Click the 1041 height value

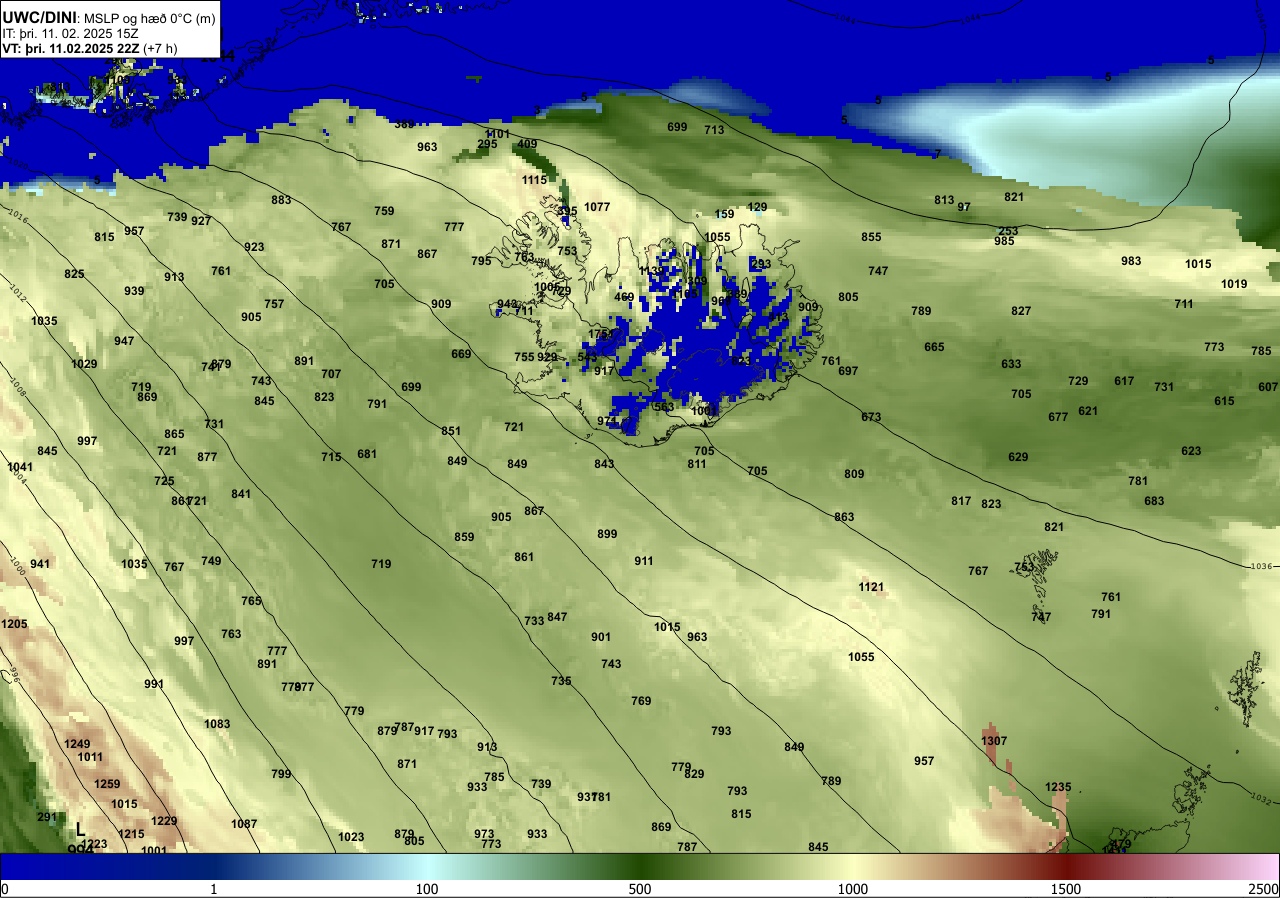point(20,467)
